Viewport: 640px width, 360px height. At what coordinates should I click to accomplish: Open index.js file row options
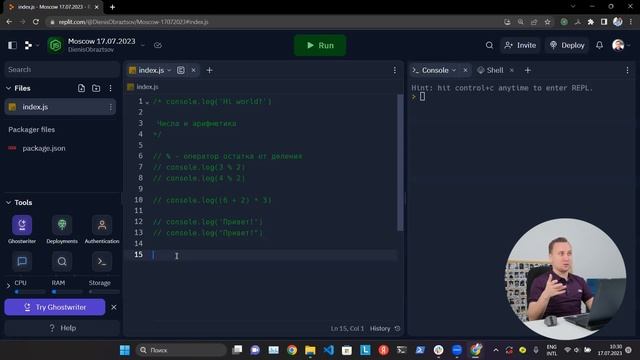coord(111,107)
